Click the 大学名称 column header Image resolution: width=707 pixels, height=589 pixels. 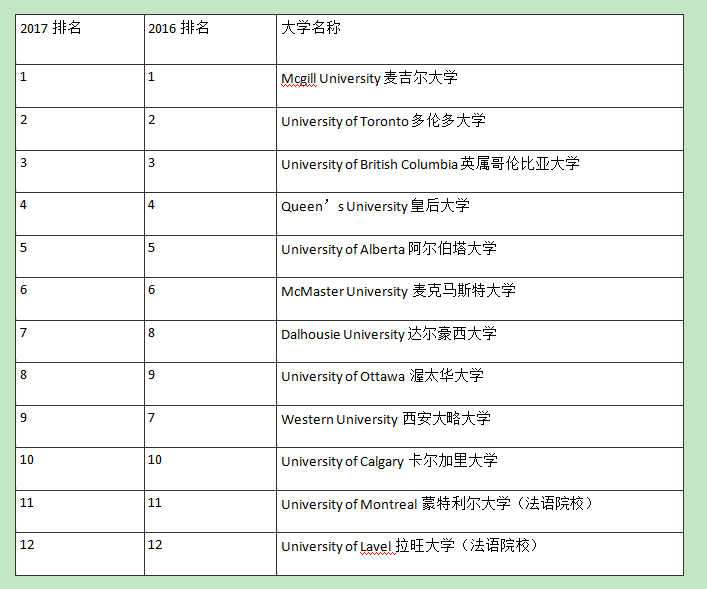(311, 28)
